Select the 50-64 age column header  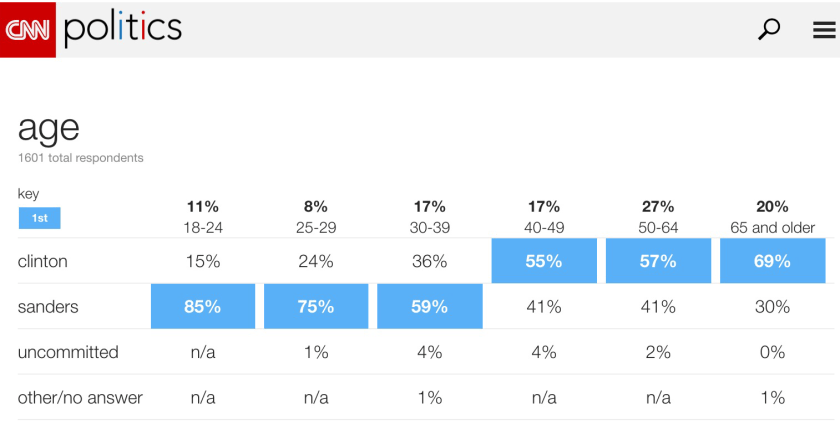coord(658,217)
